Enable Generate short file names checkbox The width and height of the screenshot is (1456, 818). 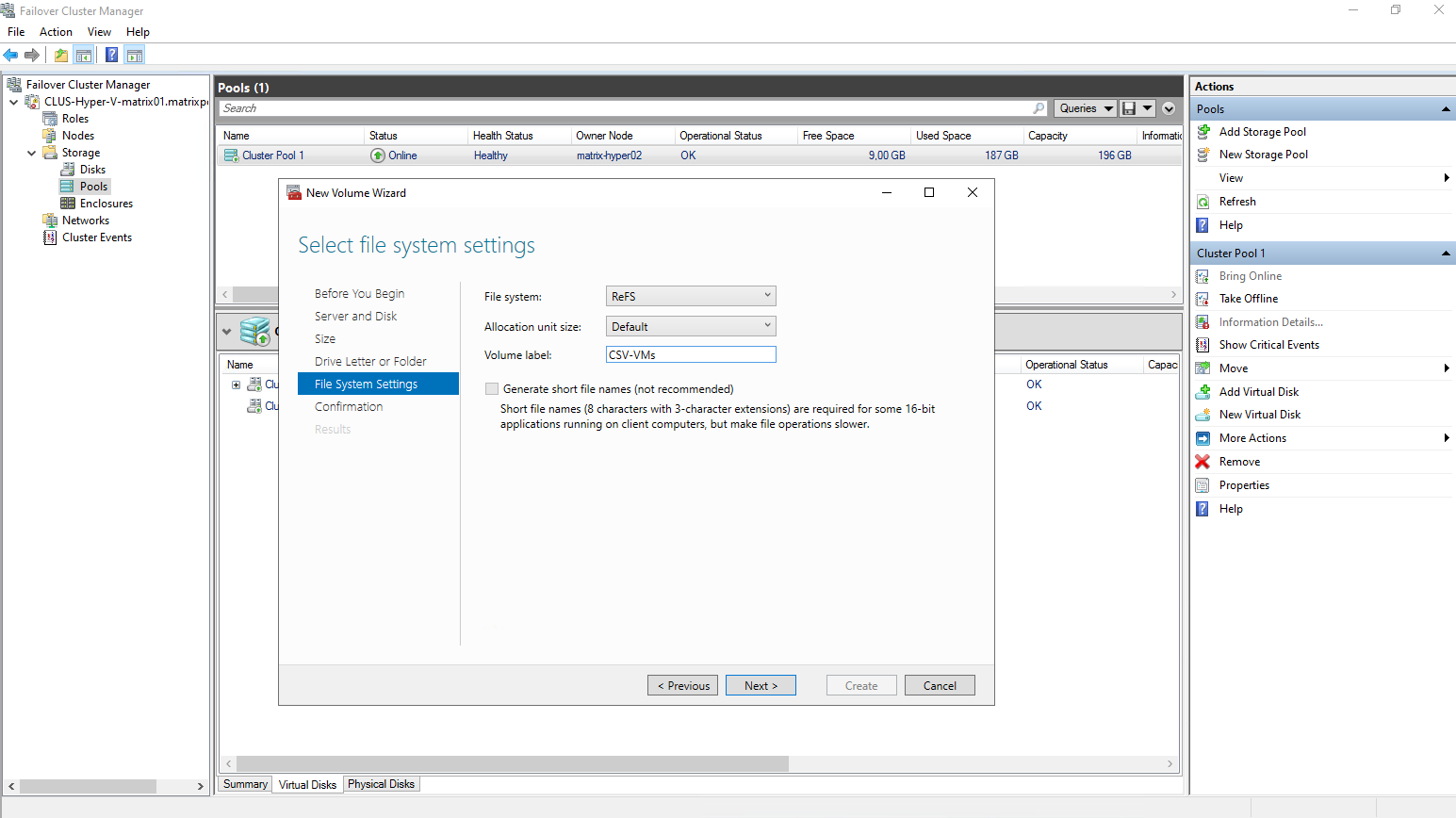tap(492, 389)
